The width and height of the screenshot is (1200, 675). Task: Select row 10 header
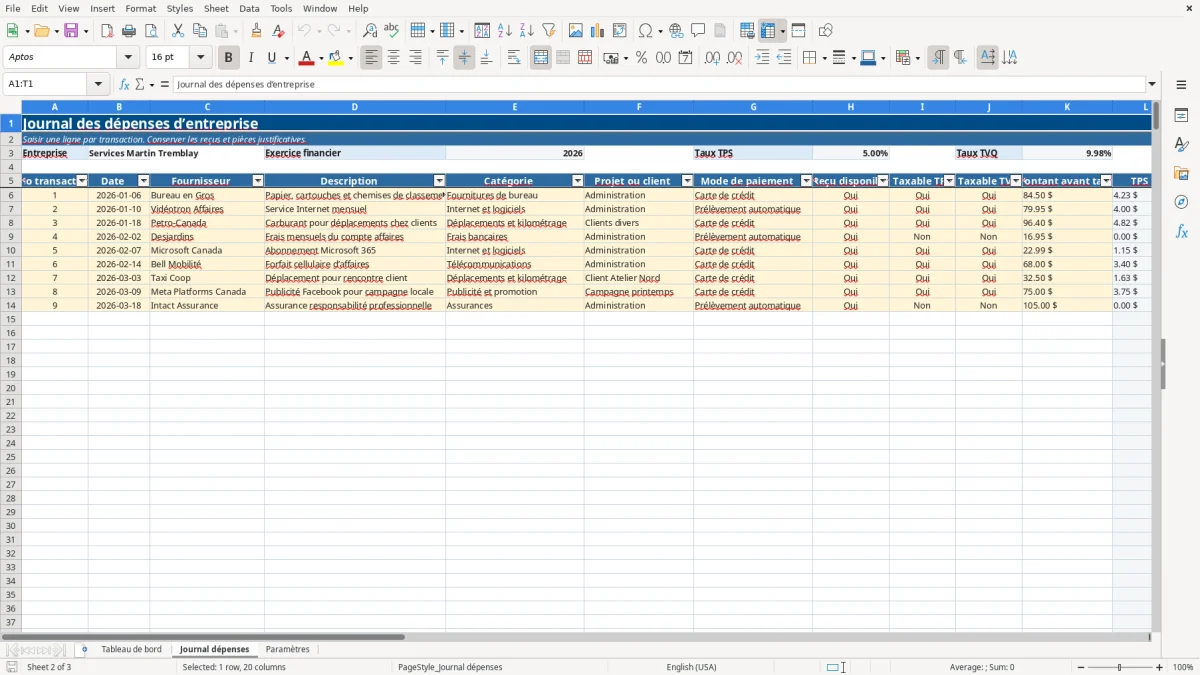pos(11,250)
